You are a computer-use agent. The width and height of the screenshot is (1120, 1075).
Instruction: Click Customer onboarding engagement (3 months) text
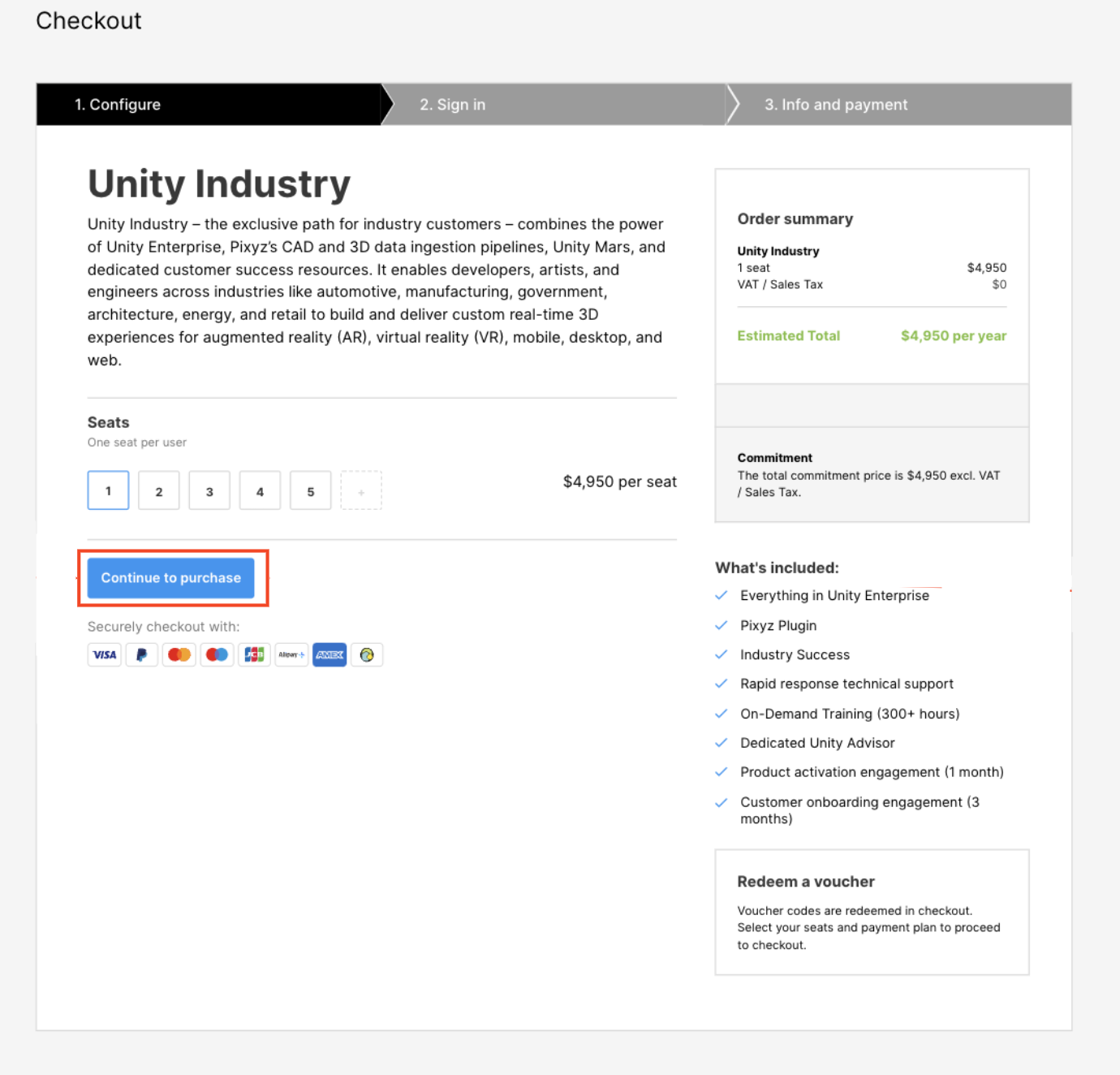tap(859, 810)
